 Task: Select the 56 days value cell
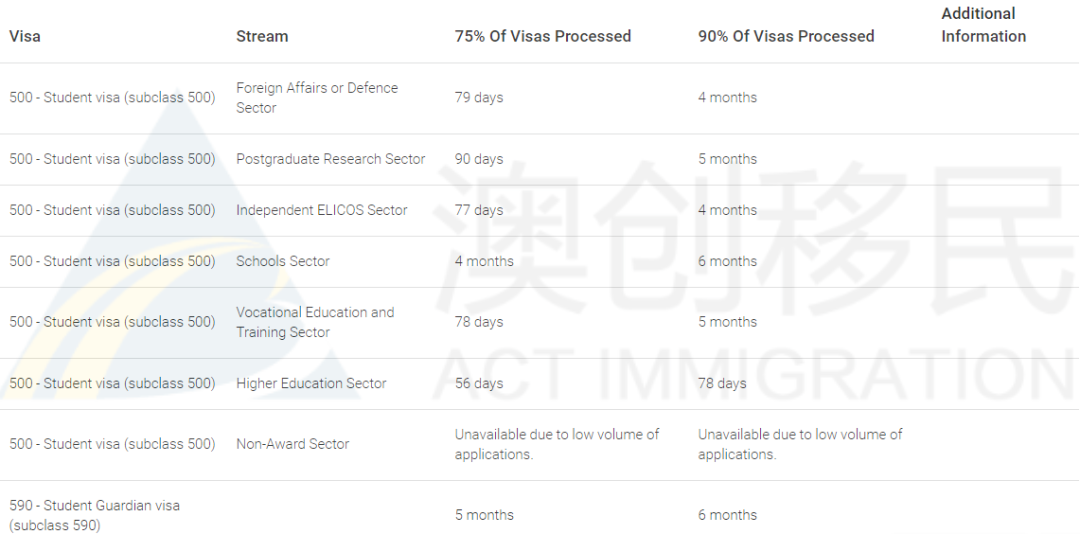[x=479, y=383]
